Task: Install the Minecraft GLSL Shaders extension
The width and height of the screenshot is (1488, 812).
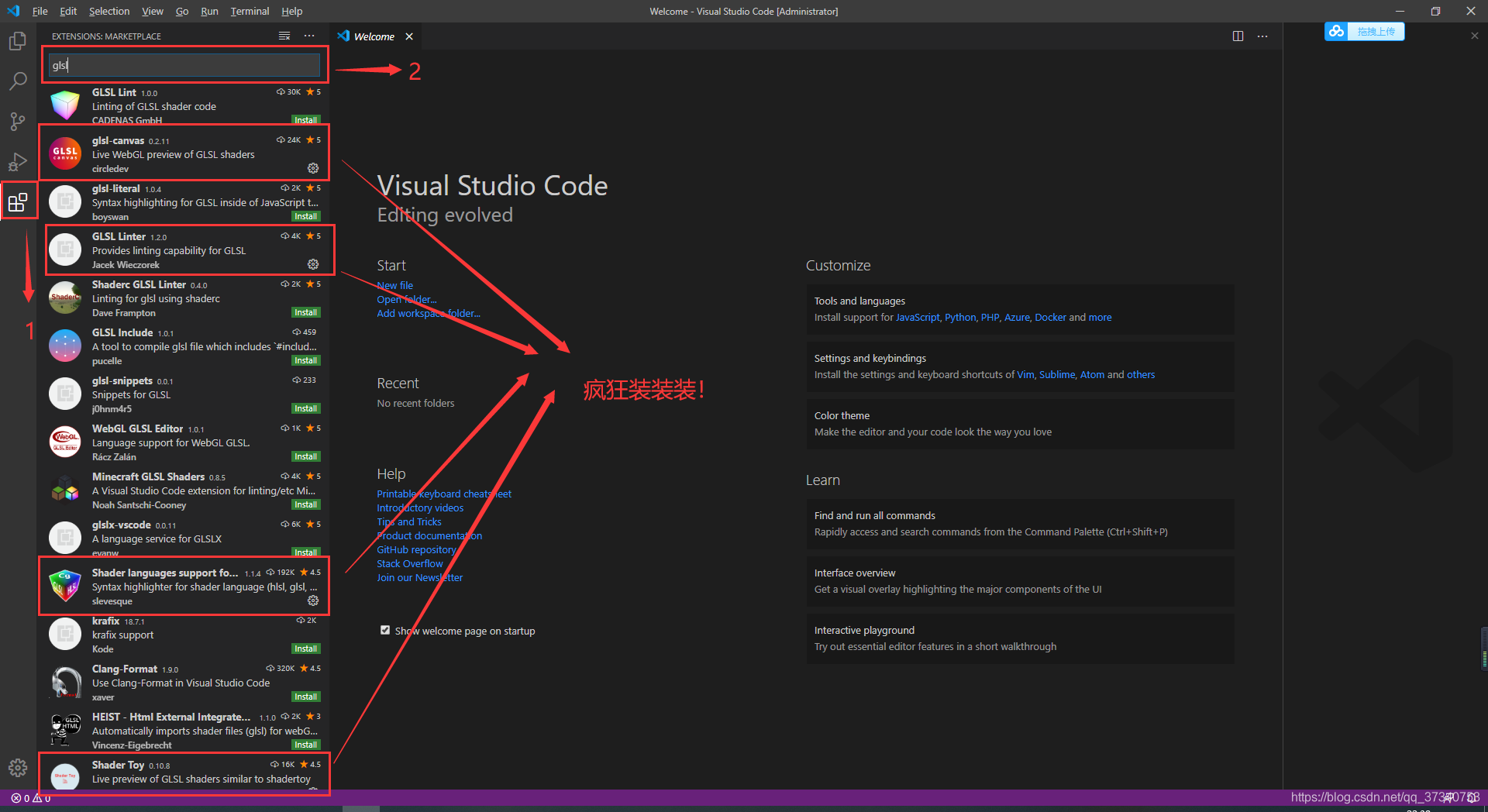Action: point(305,504)
